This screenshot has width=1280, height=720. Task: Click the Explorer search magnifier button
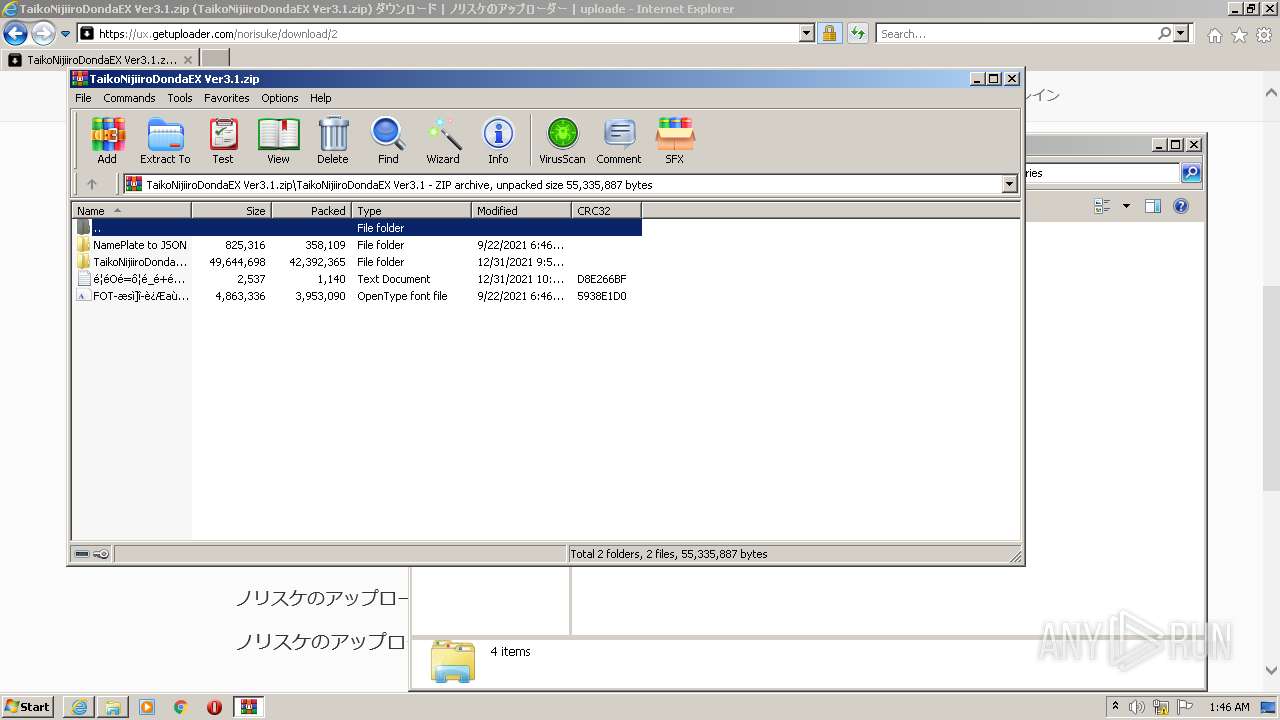1190,173
